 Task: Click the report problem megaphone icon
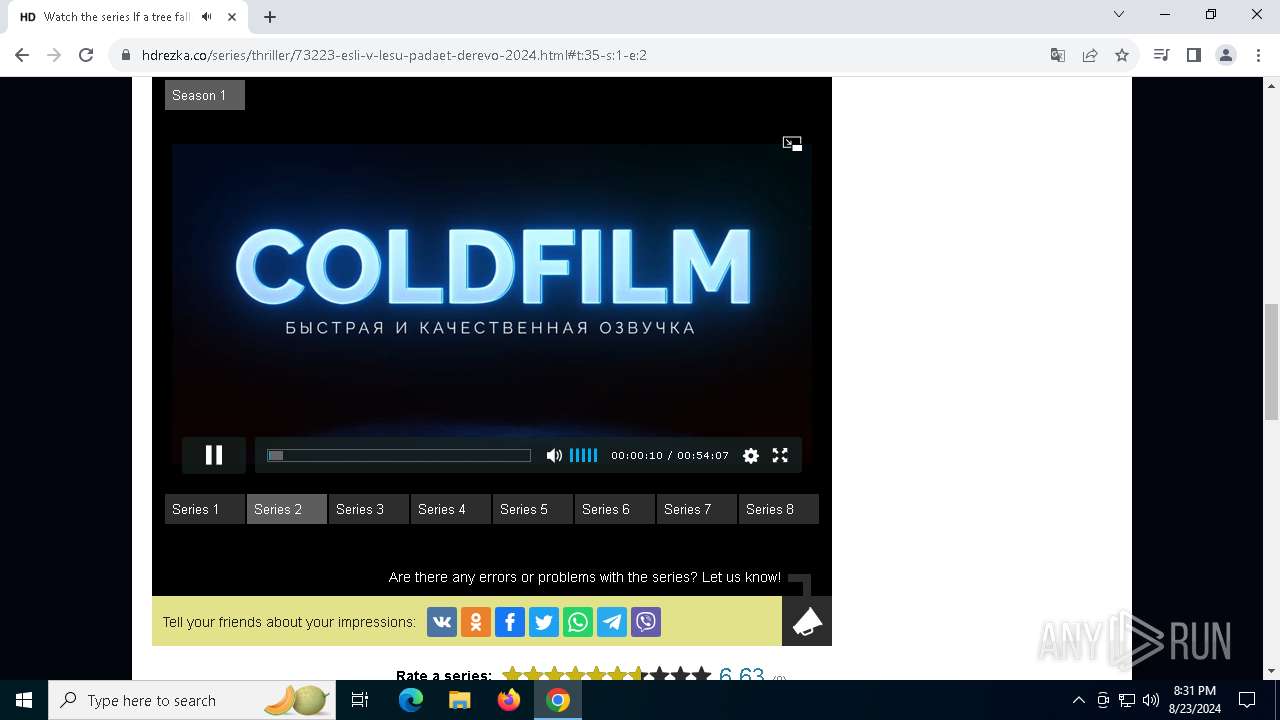click(807, 621)
